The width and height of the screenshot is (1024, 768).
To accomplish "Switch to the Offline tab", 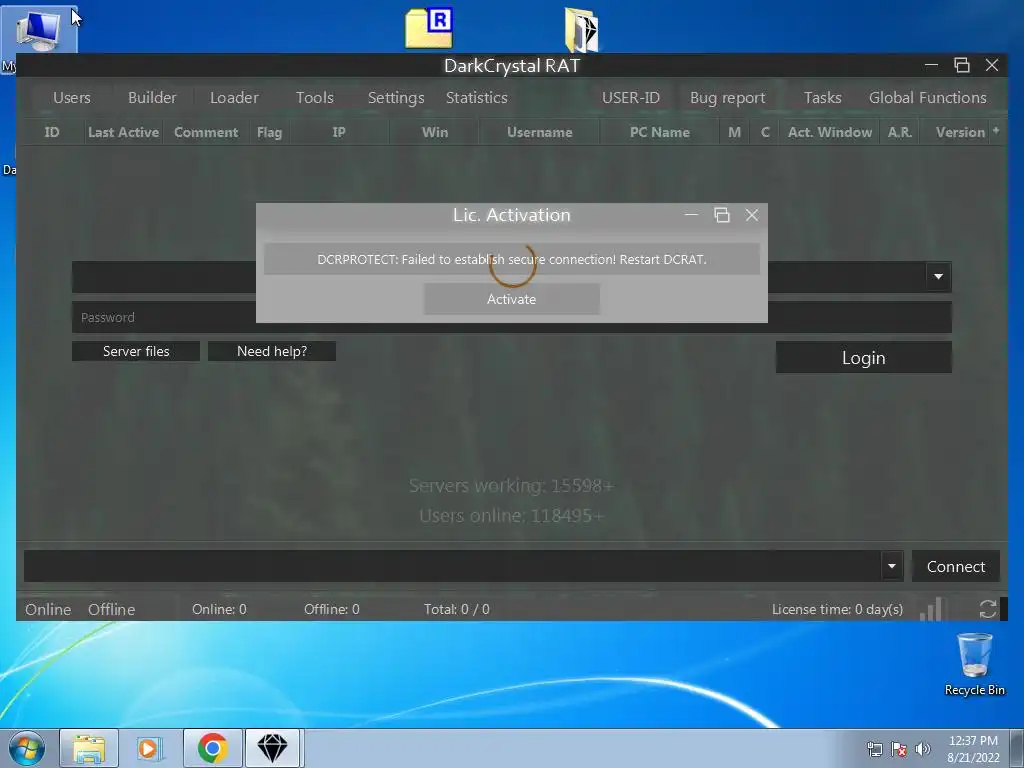I will point(112,609).
